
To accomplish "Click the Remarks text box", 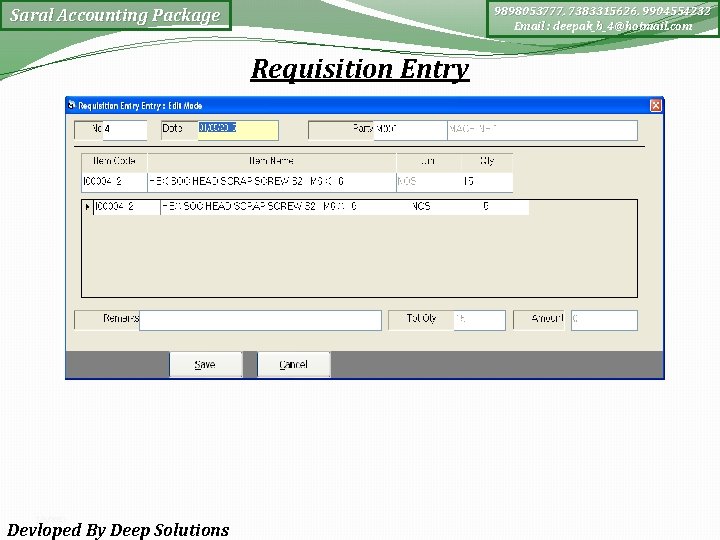I will 260,320.
